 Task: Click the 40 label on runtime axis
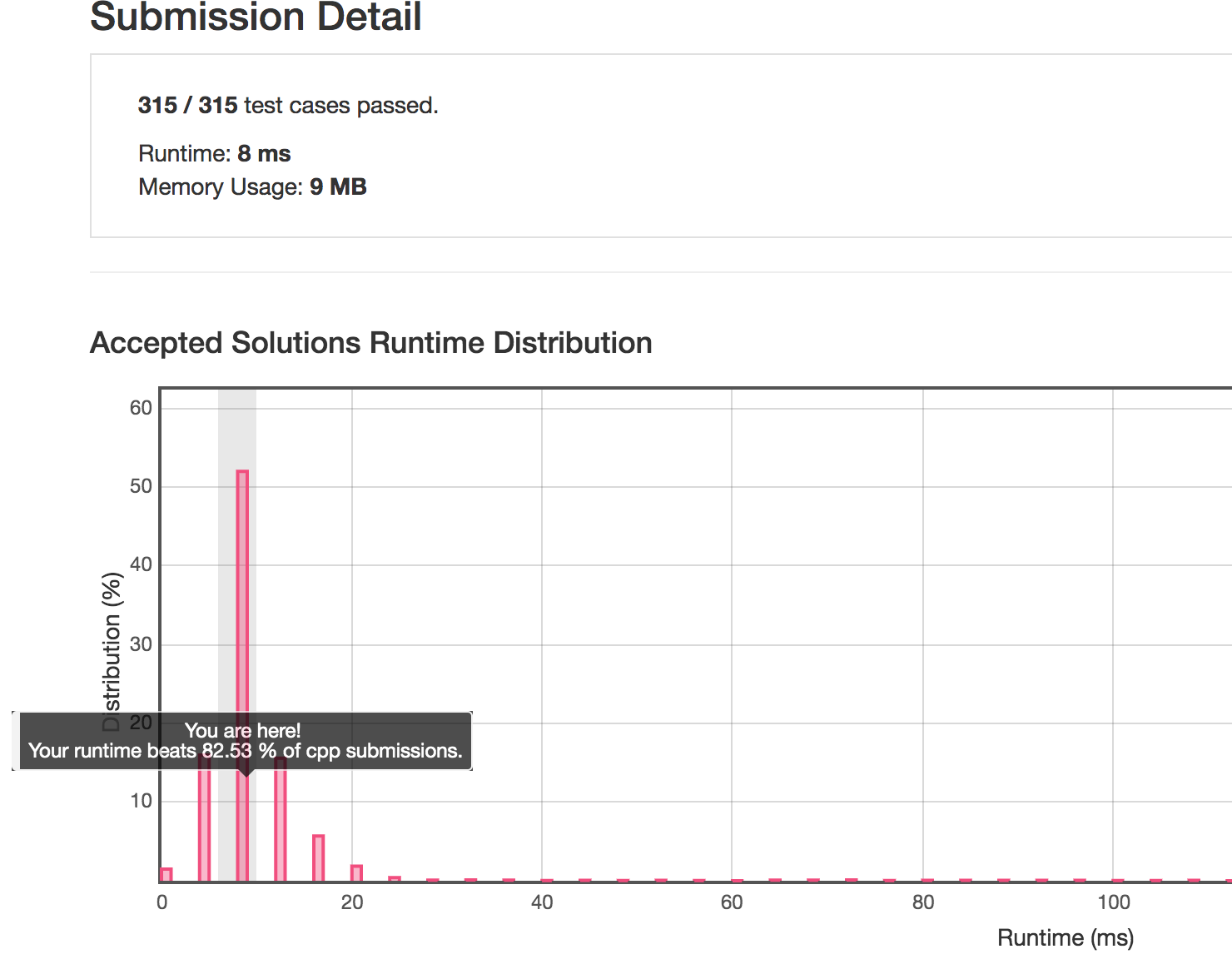542,902
